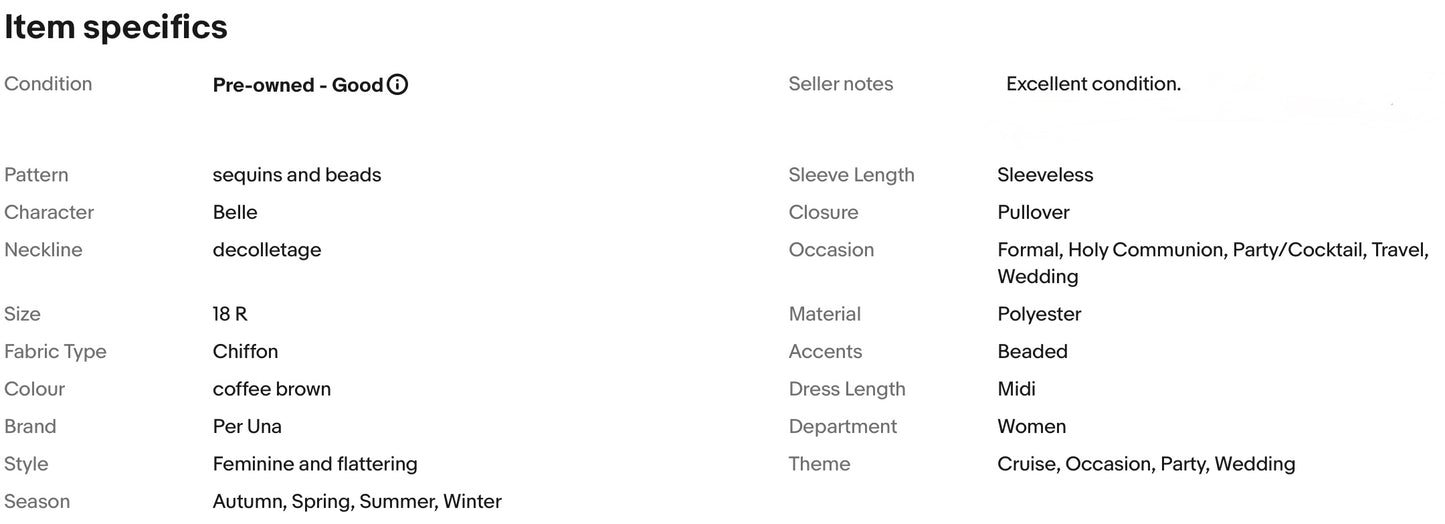Screen dimensions: 1445x524
Task: Select the Chiffon fabric type value
Action: click(245, 351)
